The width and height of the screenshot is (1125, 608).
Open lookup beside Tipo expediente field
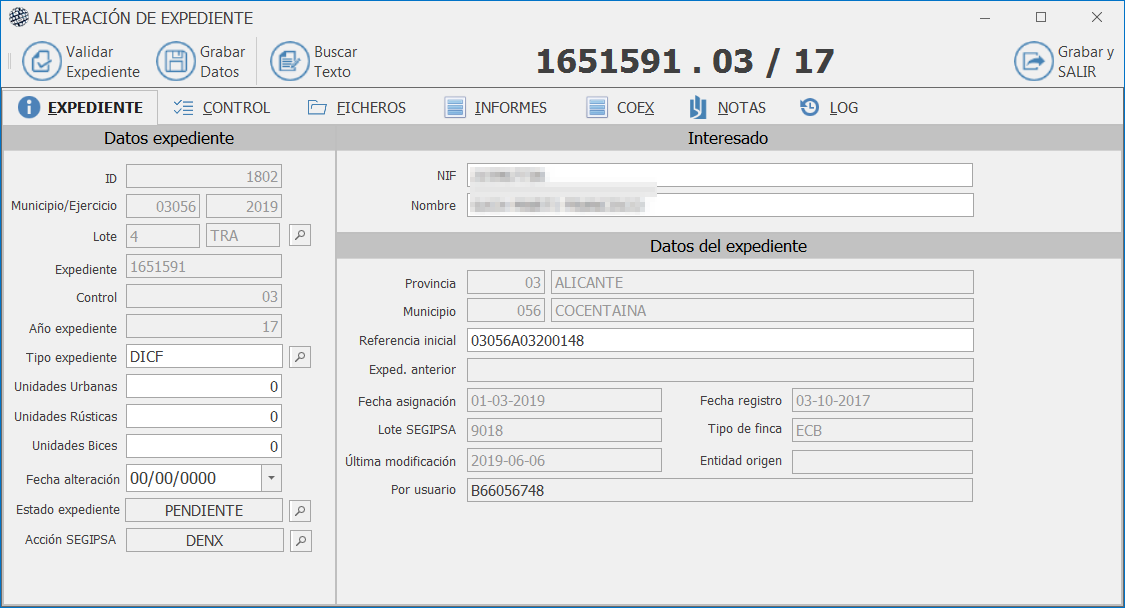tap(300, 357)
